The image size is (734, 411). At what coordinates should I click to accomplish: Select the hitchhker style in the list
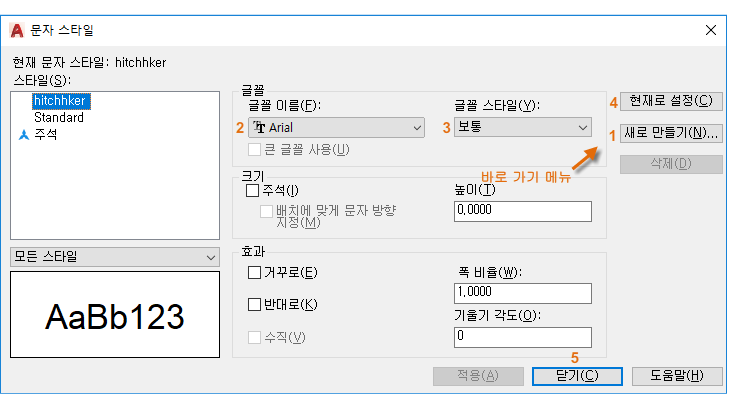[61, 101]
